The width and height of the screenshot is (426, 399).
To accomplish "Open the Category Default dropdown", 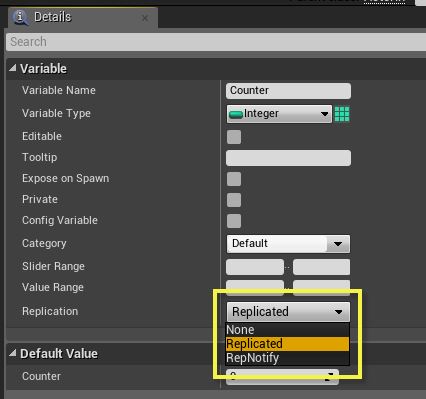I will pos(288,244).
